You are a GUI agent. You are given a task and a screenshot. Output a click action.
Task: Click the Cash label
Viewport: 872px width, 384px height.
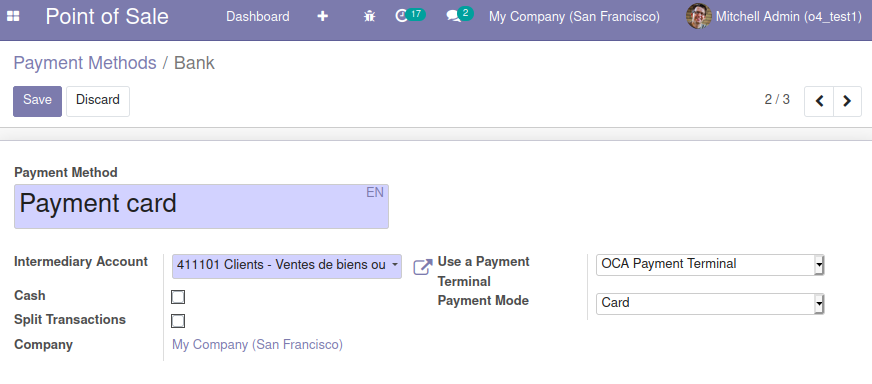[30, 296]
